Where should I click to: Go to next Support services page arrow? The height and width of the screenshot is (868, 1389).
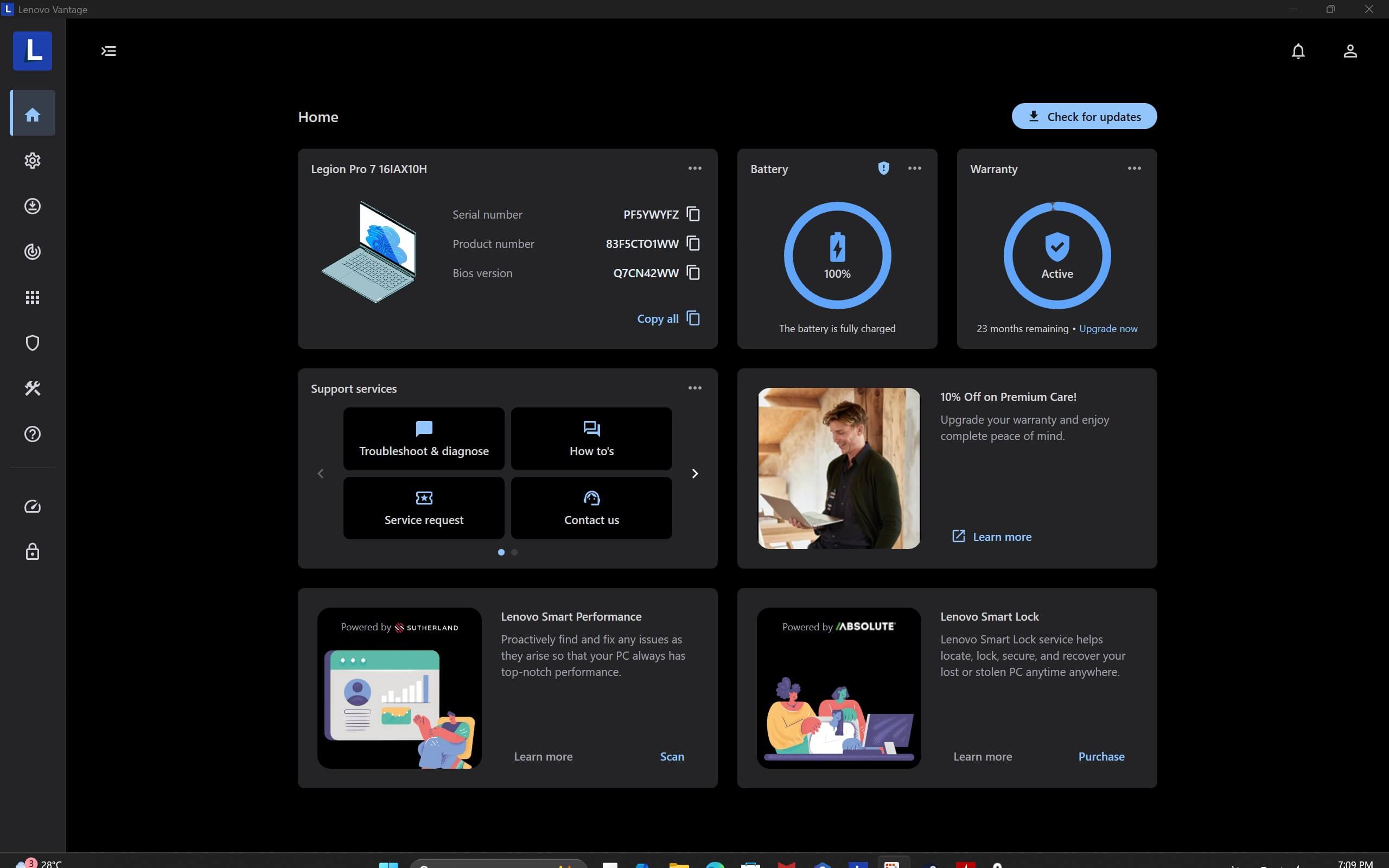click(694, 474)
